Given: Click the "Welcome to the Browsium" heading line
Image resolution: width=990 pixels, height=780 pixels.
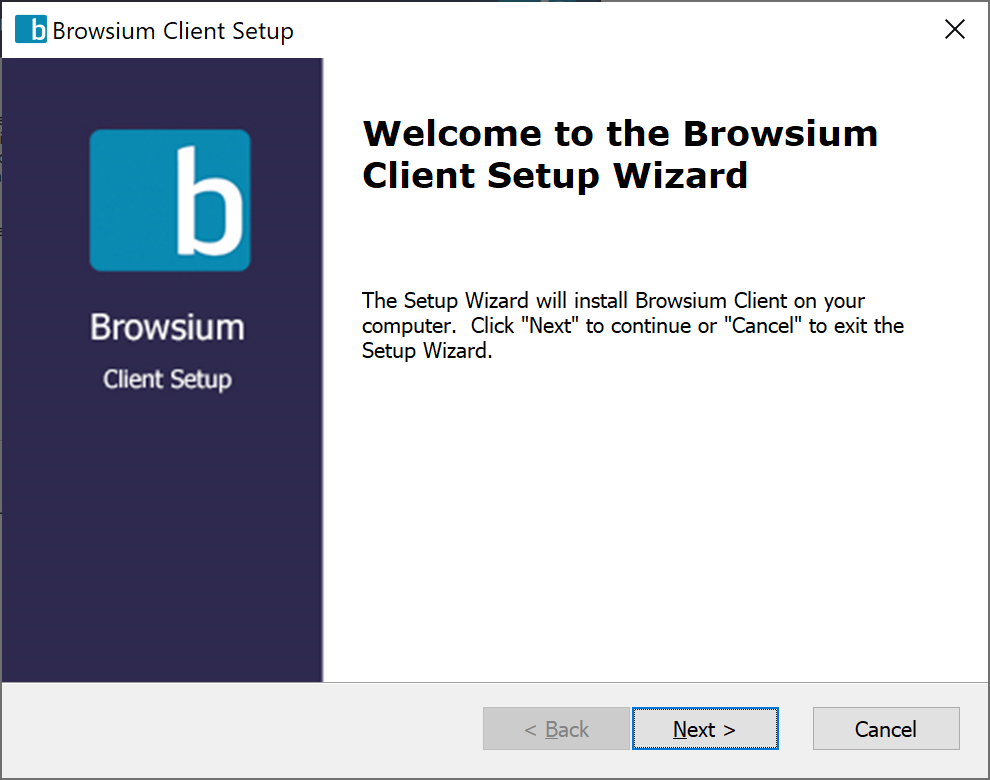Looking at the screenshot, I should coord(619,133).
